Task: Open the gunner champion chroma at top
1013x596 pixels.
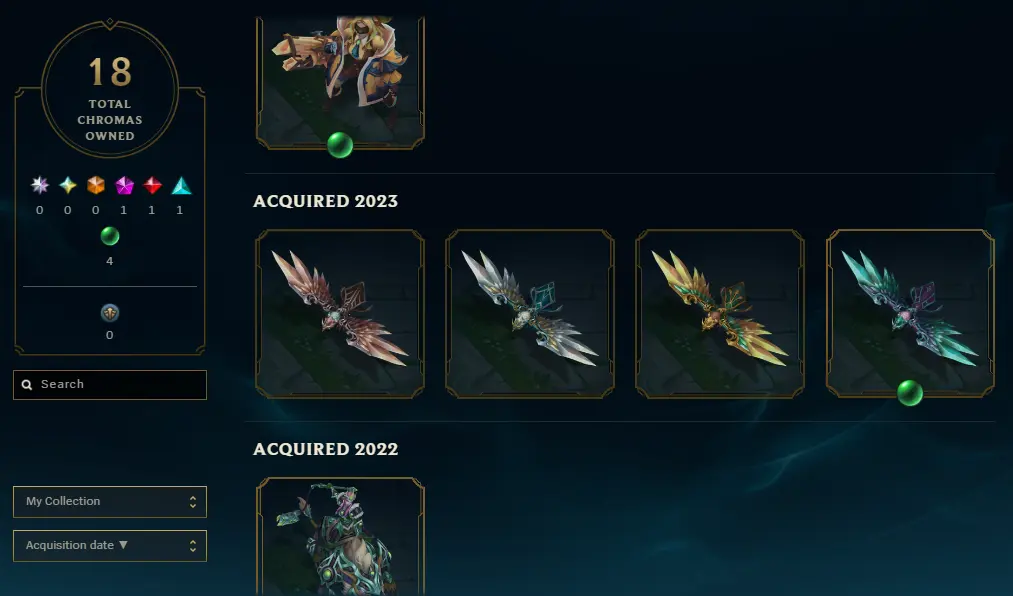Action: [340, 83]
